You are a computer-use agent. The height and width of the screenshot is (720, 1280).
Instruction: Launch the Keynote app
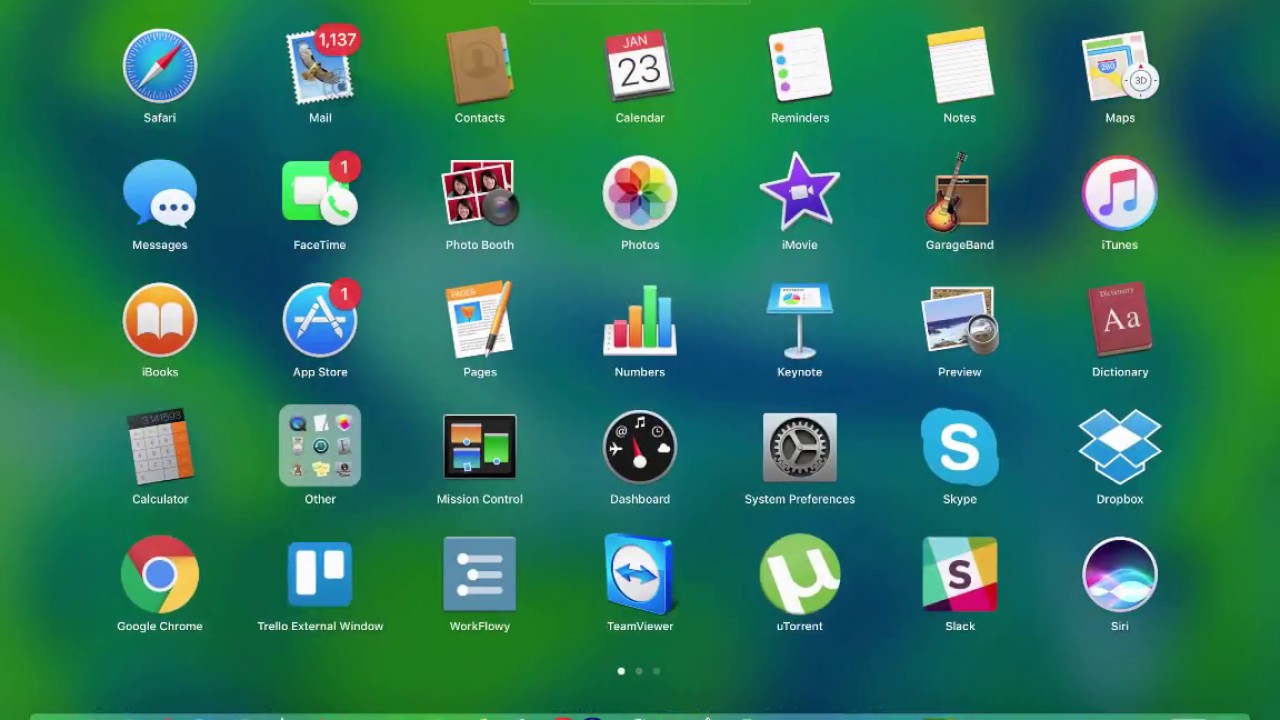[x=800, y=320]
